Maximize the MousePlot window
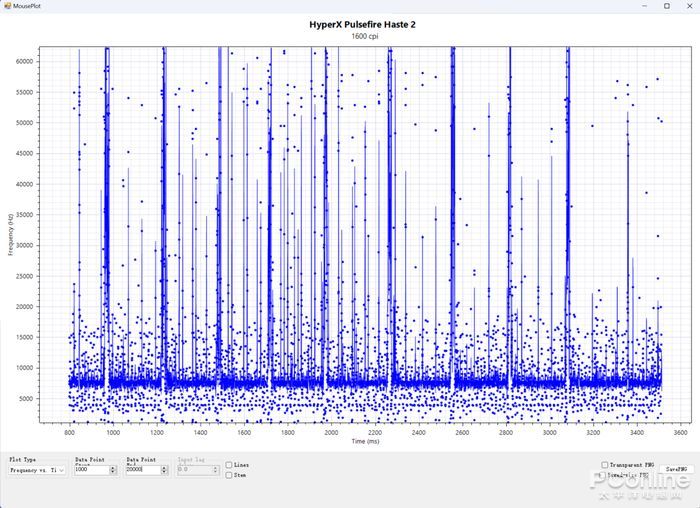 tap(667, 6)
